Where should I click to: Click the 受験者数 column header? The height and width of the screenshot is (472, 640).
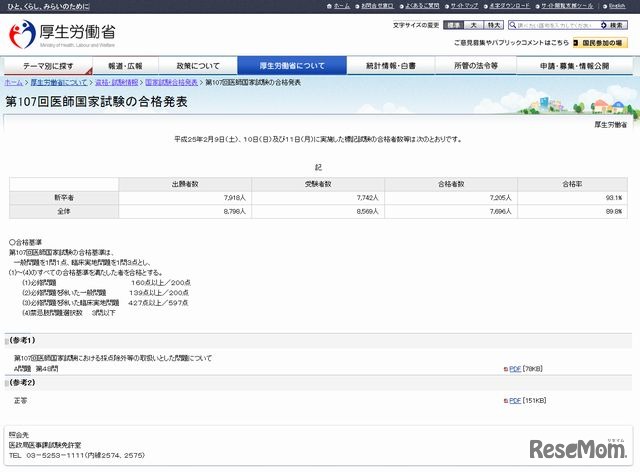pos(318,184)
